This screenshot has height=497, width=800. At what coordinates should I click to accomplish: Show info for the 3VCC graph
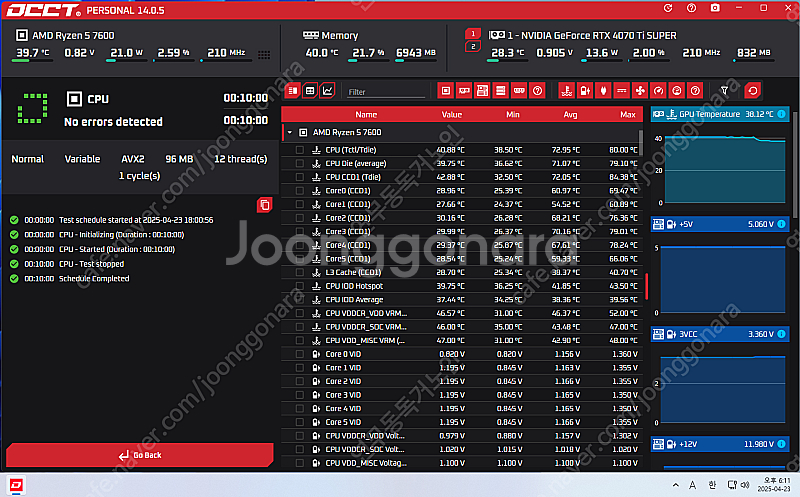pos(781,334)
